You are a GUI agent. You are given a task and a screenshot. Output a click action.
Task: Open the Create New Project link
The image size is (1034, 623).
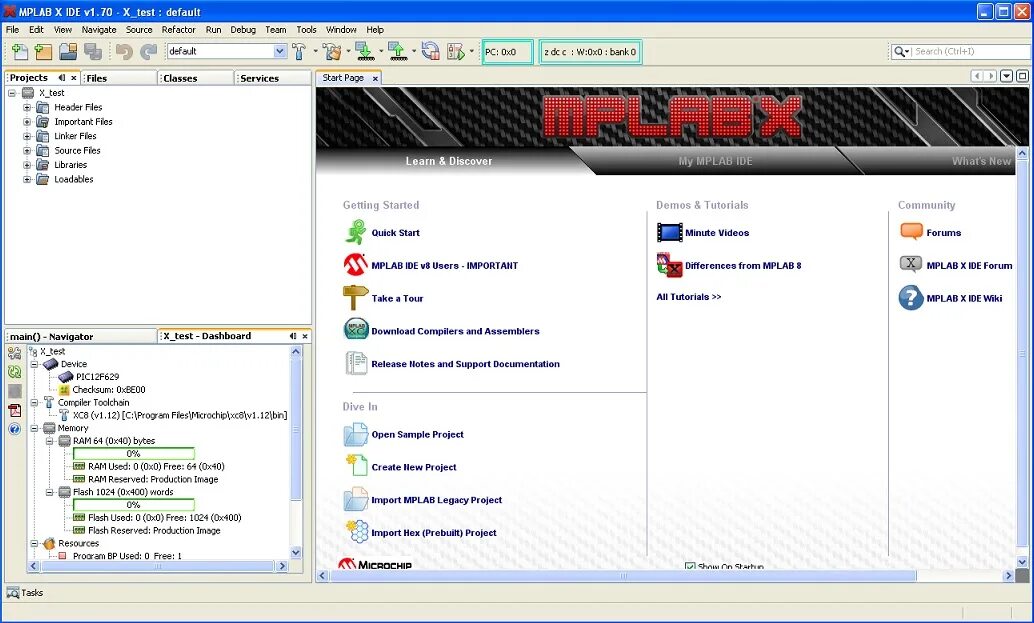(414, 467)
